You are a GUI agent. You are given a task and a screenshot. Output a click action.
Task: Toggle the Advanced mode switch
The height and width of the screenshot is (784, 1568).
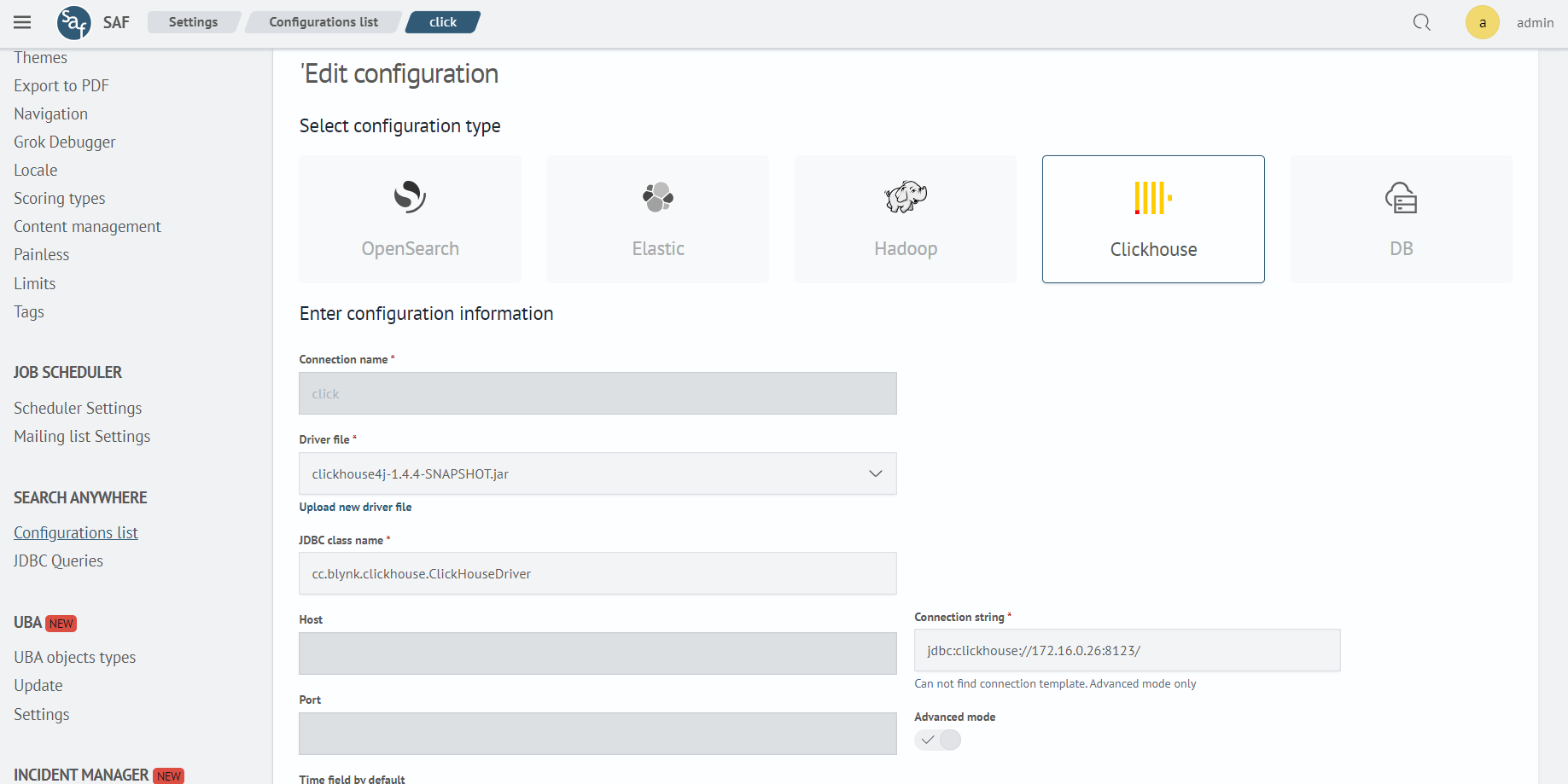938,740
